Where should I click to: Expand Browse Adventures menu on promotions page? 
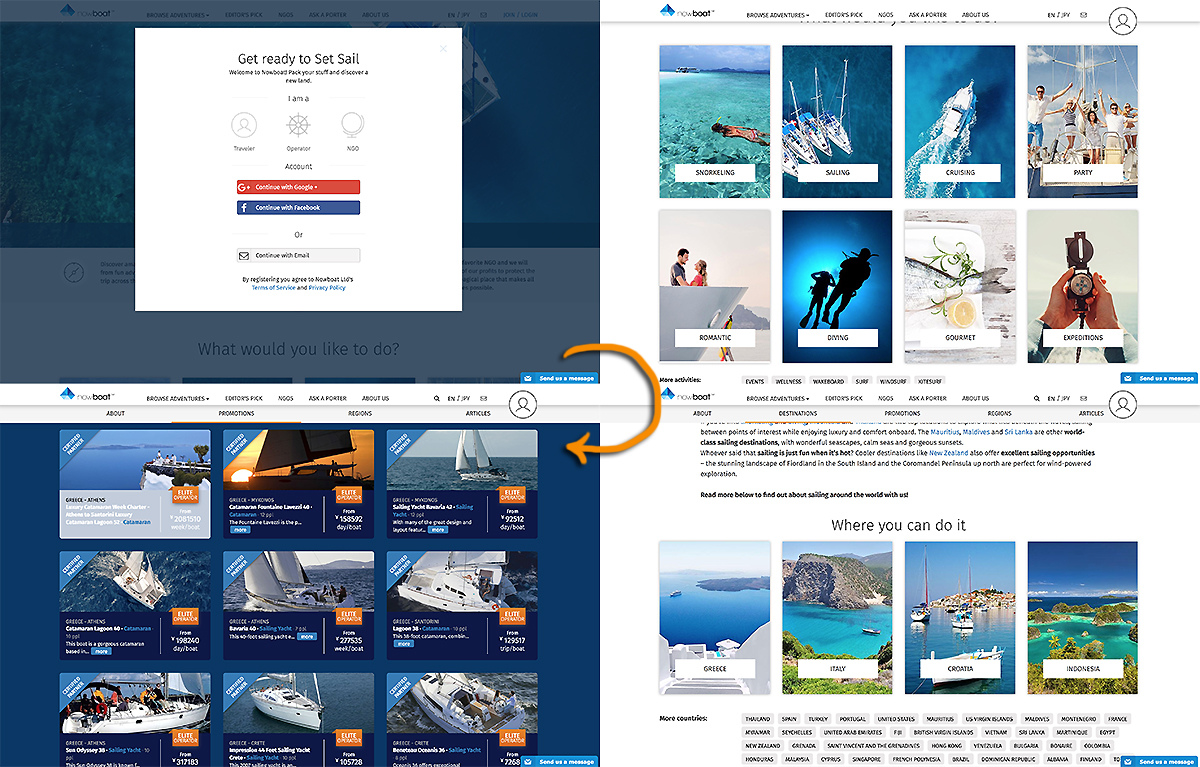tap(178, 398)
